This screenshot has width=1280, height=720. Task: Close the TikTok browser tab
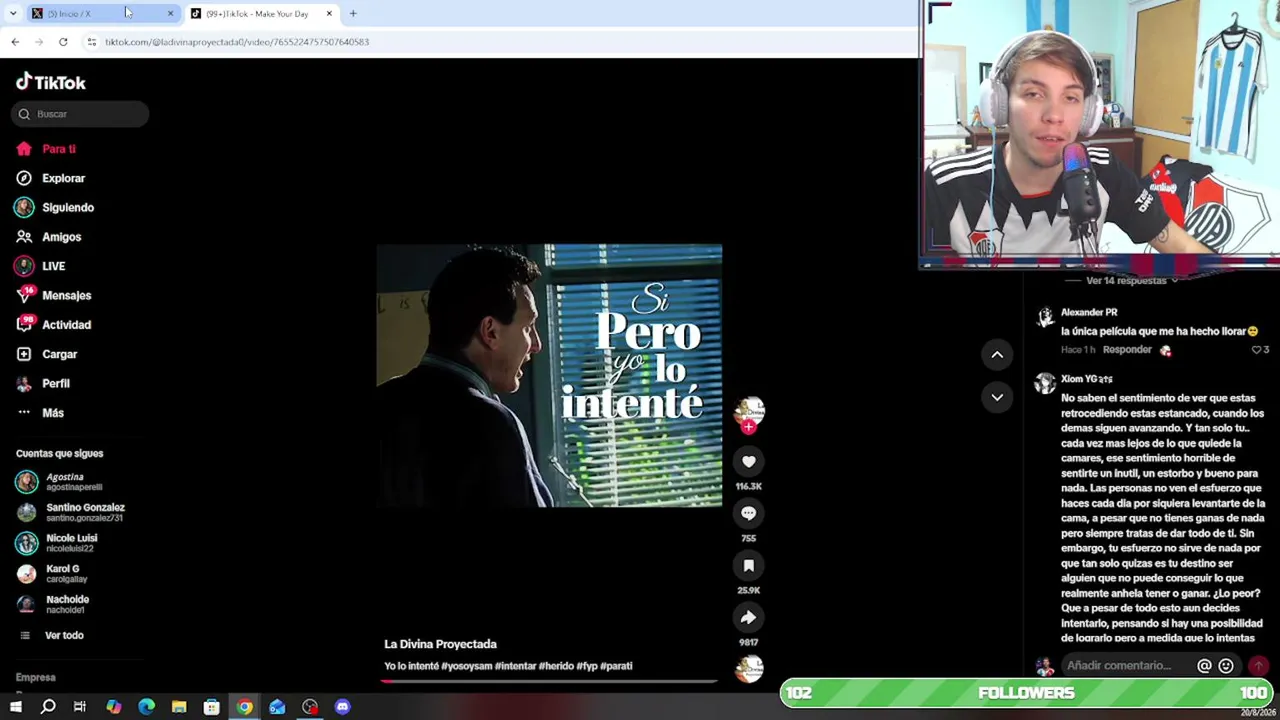(x=329, y=13)
